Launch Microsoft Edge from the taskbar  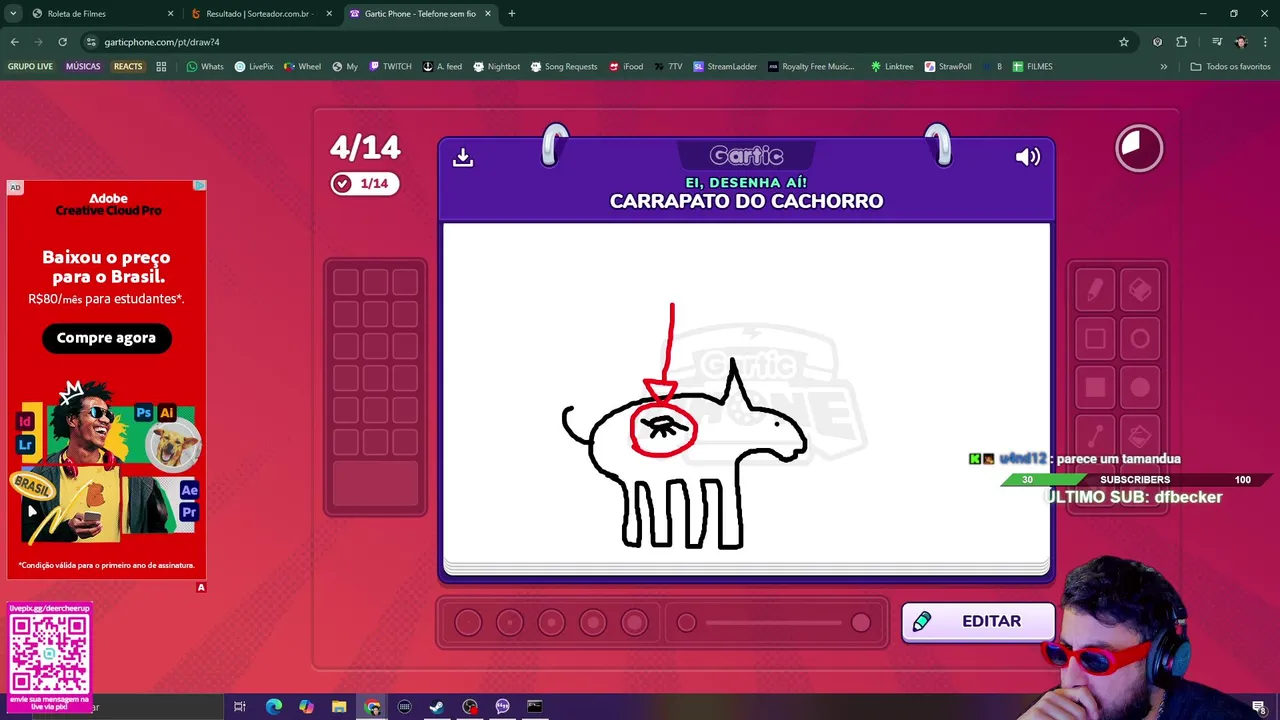(x=273, y=707)
